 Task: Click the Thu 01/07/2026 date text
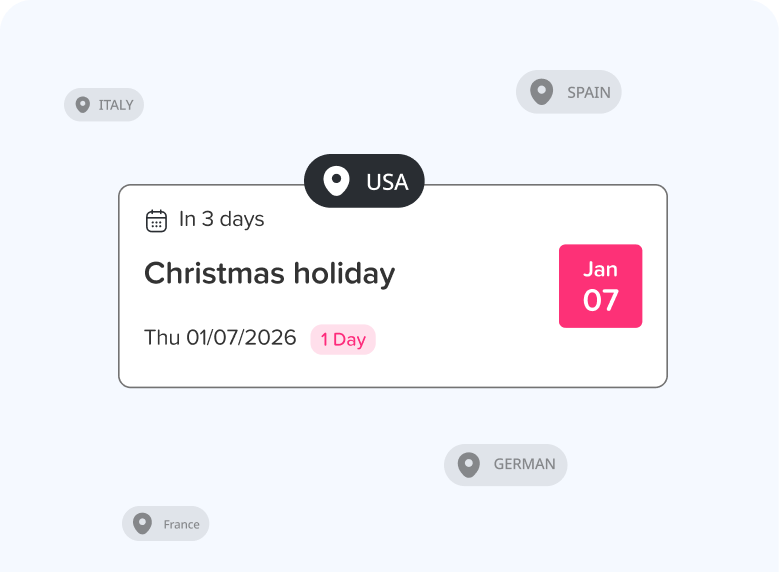pyautogui.click(x=220, y=338)
